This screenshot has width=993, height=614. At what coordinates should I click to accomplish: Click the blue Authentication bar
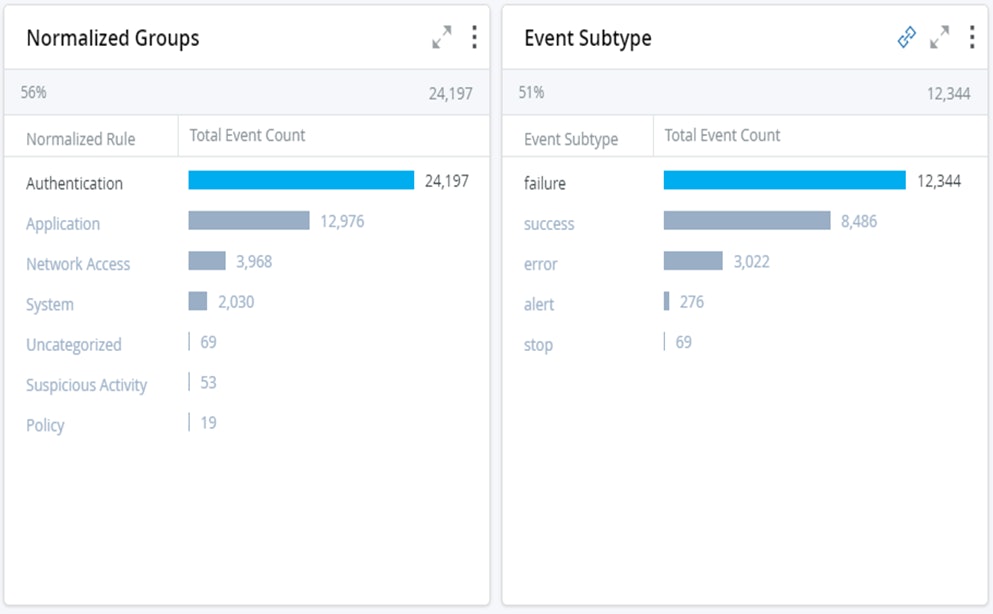(301, 180)
